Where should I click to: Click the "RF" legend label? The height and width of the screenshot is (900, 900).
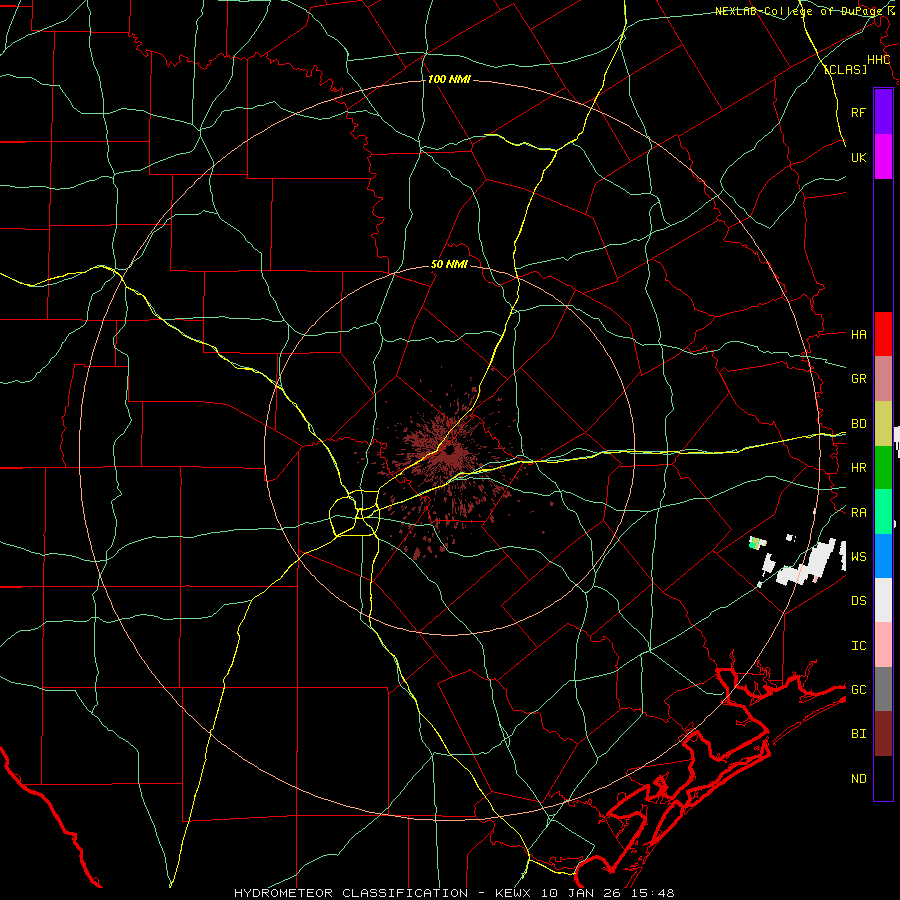[x=858, y=112]
